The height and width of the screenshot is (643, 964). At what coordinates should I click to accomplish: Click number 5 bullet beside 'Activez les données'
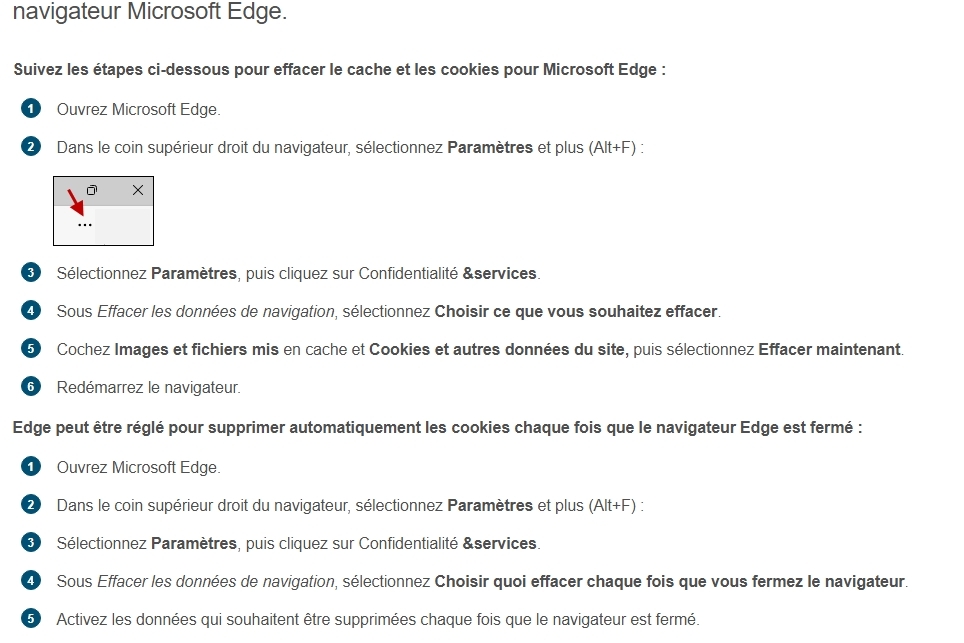pos(31,619)
